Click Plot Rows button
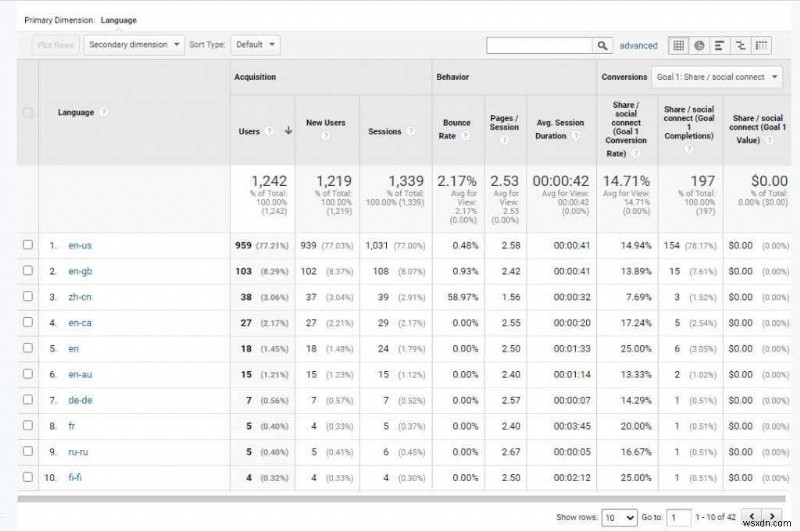 point(56,45)
